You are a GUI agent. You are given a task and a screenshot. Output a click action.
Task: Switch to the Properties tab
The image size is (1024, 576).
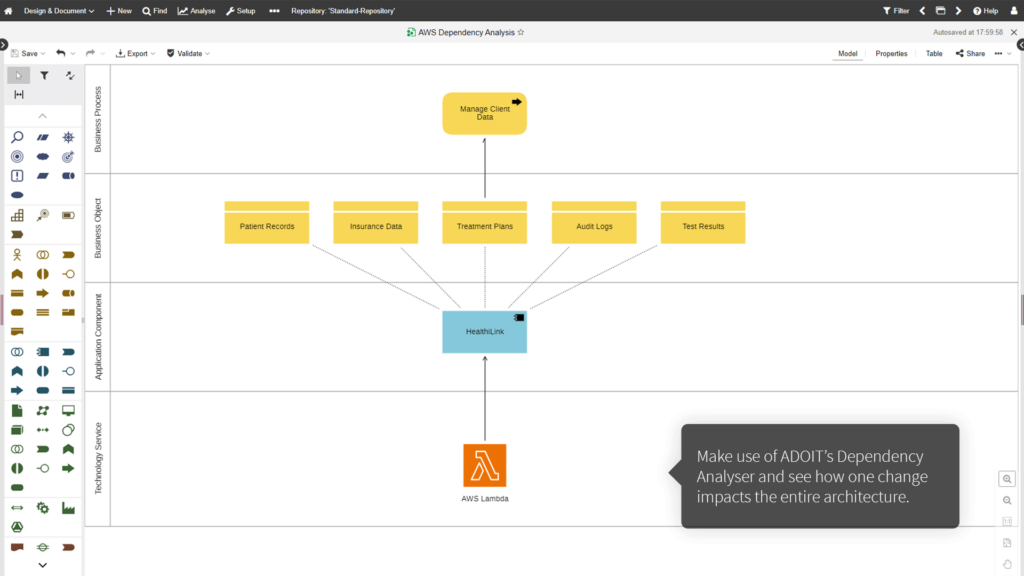pyautogui.click(x=891, y=53)
